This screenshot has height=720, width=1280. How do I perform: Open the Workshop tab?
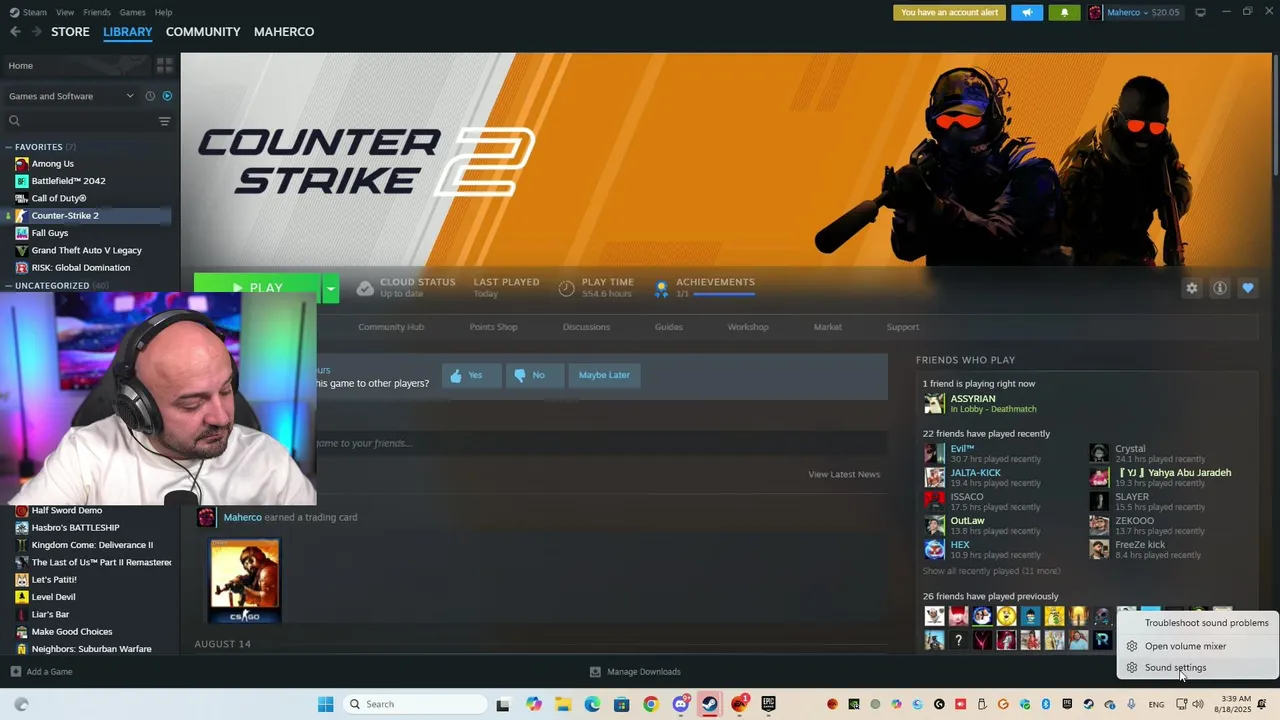[748, 327]
